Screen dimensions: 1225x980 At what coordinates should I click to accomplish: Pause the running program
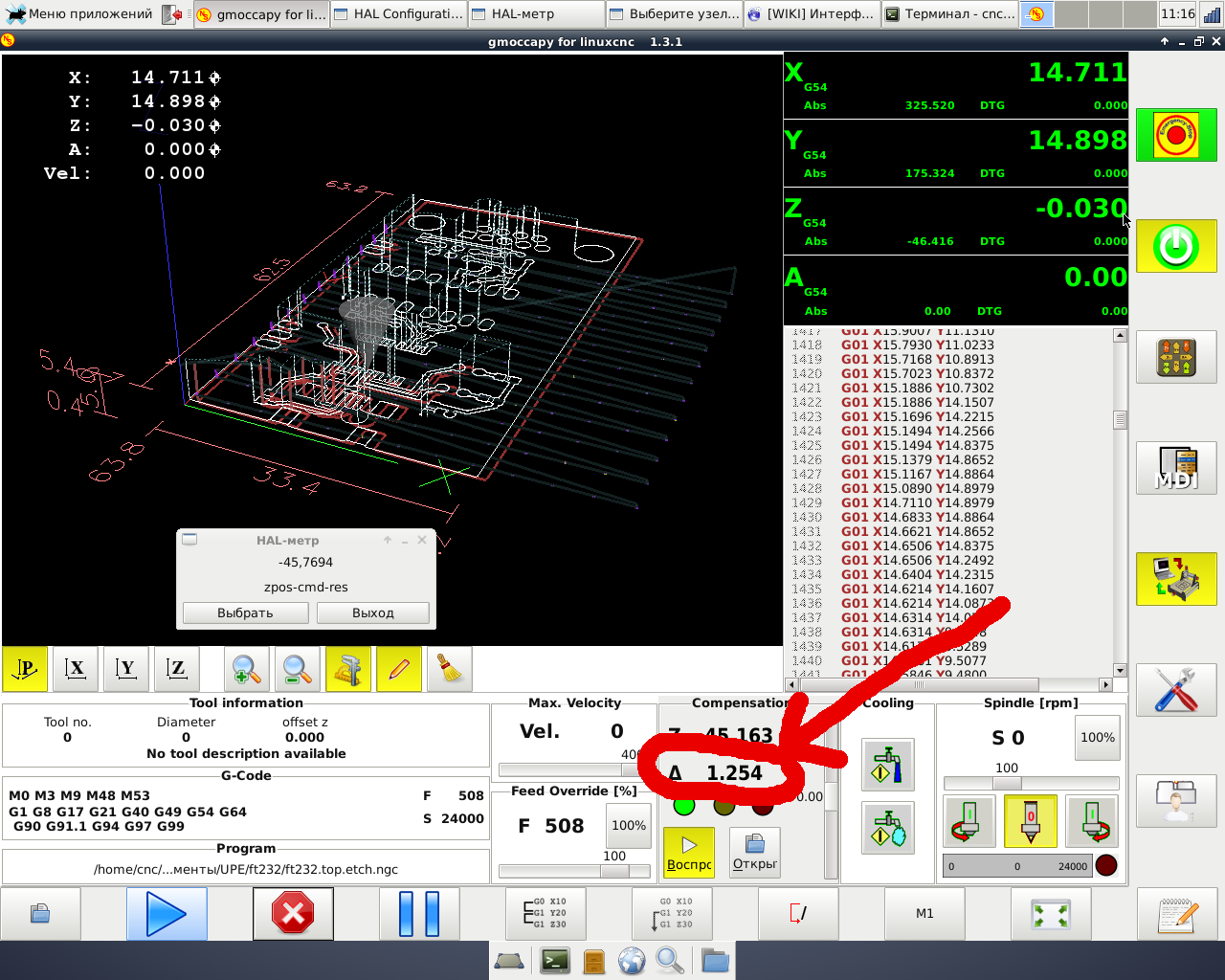click(419, 914)
